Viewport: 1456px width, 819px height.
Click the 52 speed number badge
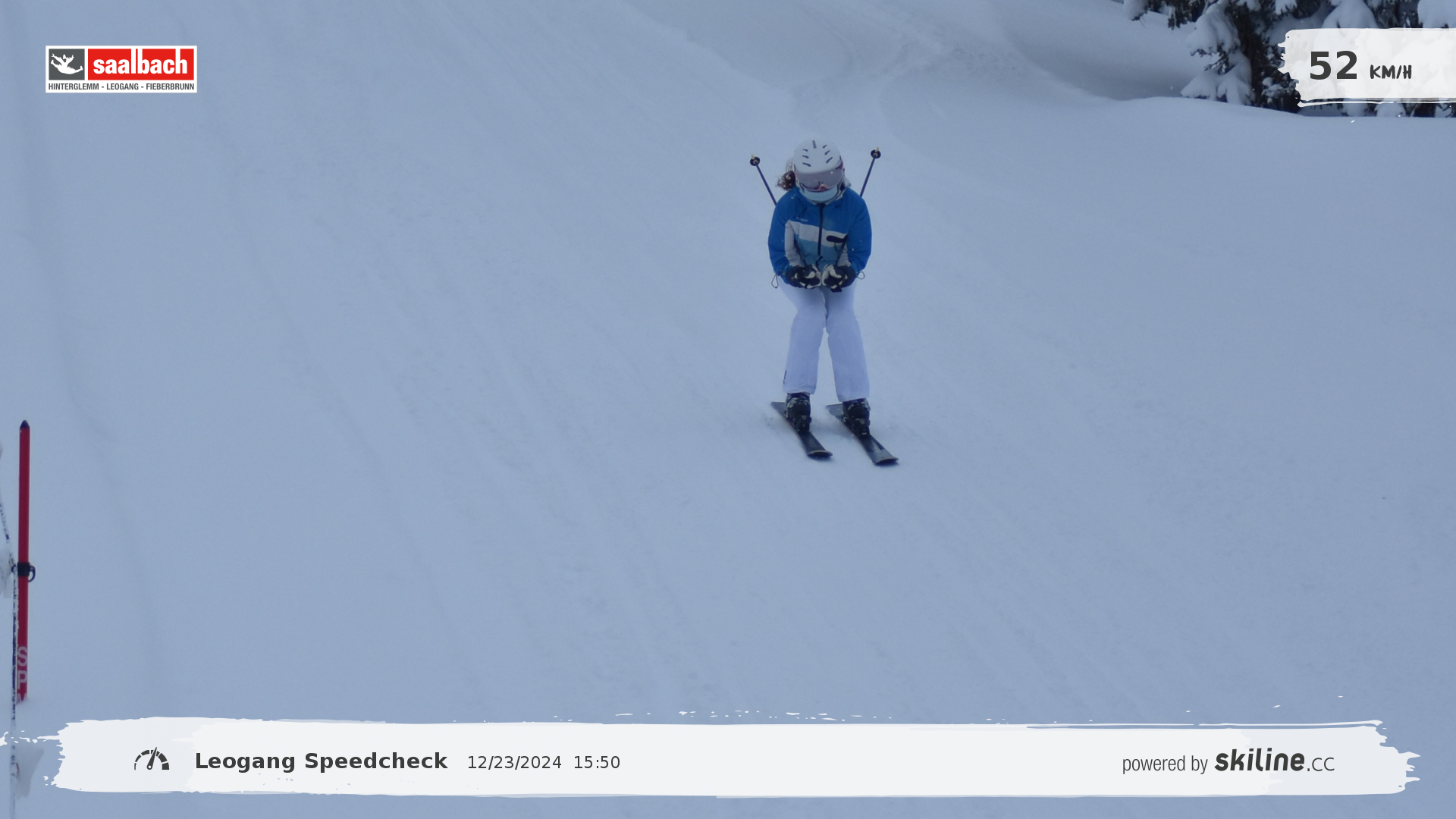tap(1333, 67)
